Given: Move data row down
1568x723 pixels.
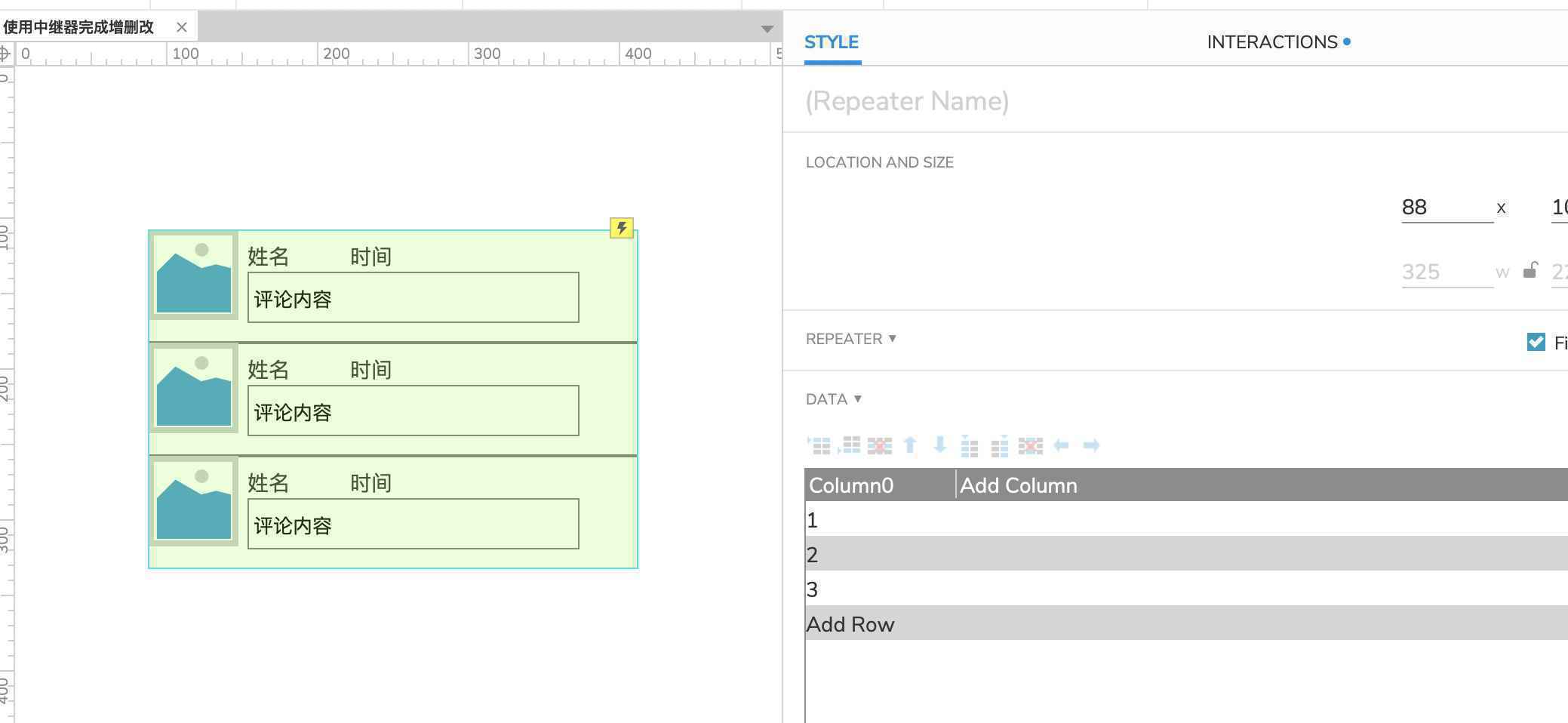Looking at the screenshot, I should click(939, 445).
